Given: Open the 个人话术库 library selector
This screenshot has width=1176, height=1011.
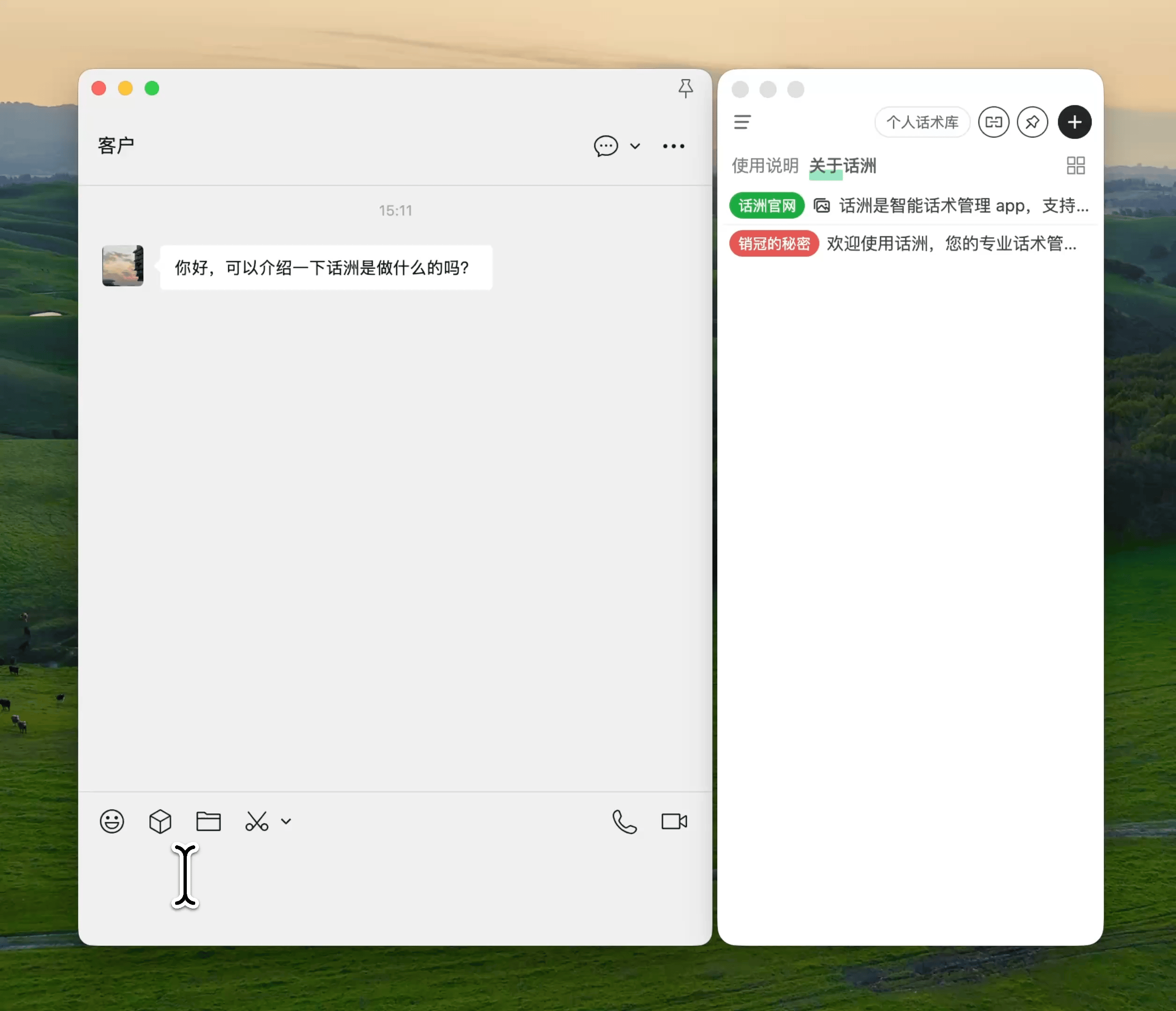Looking at the screenshot, I should (x=922, y=122).
